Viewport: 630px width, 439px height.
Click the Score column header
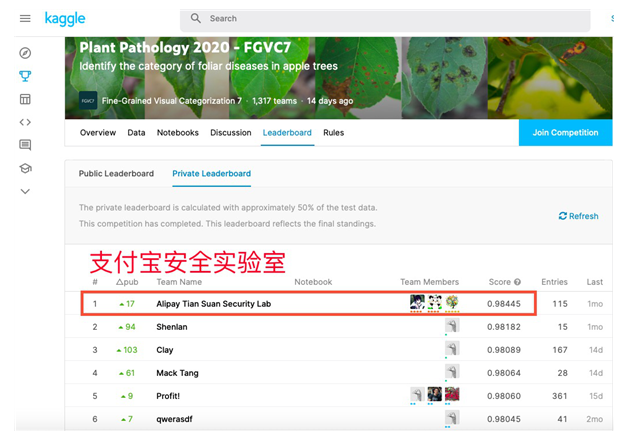499,282
